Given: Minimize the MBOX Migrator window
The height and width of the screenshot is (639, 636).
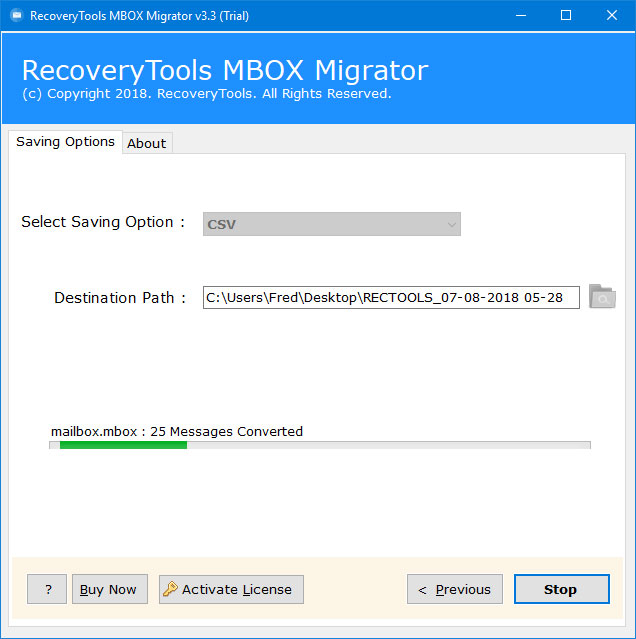Looking at the screenshot, I should [521, 15].
